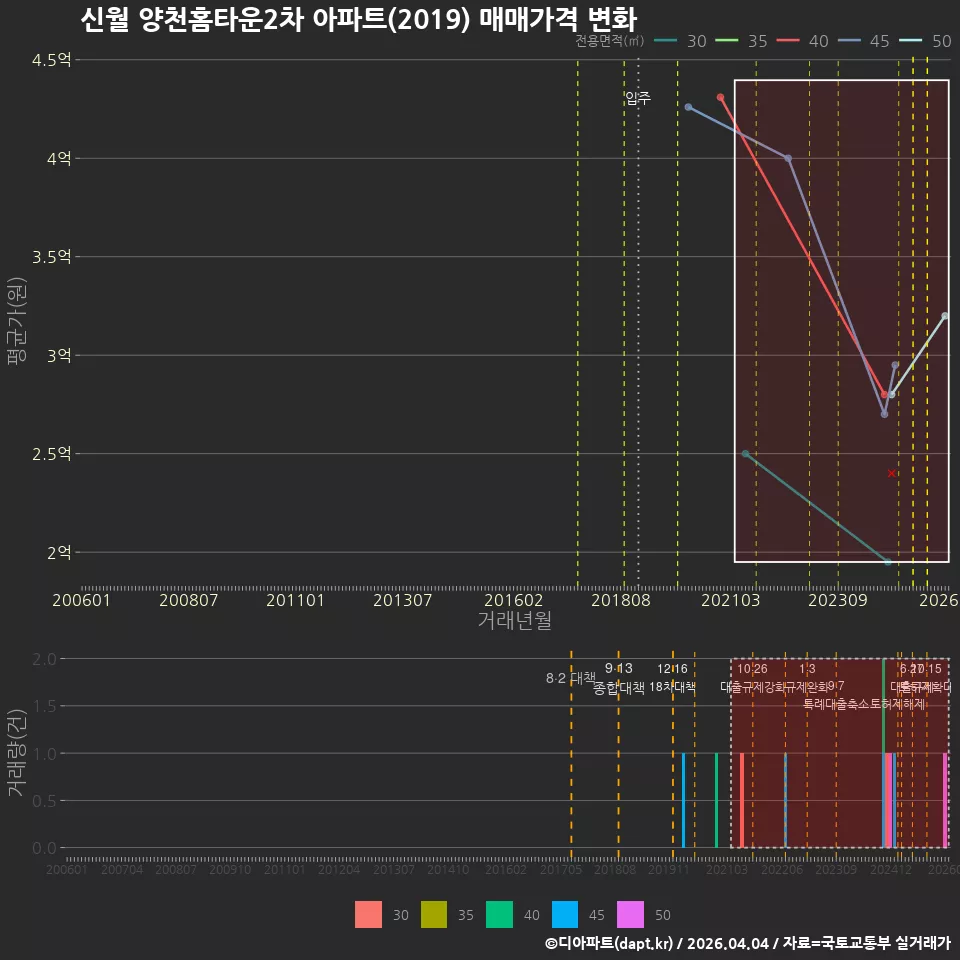Image resolution: width=960 pixels, height=960 pixels.
Task: Click the 201307 label on the price chart axis
Action: tap(402, 600)
